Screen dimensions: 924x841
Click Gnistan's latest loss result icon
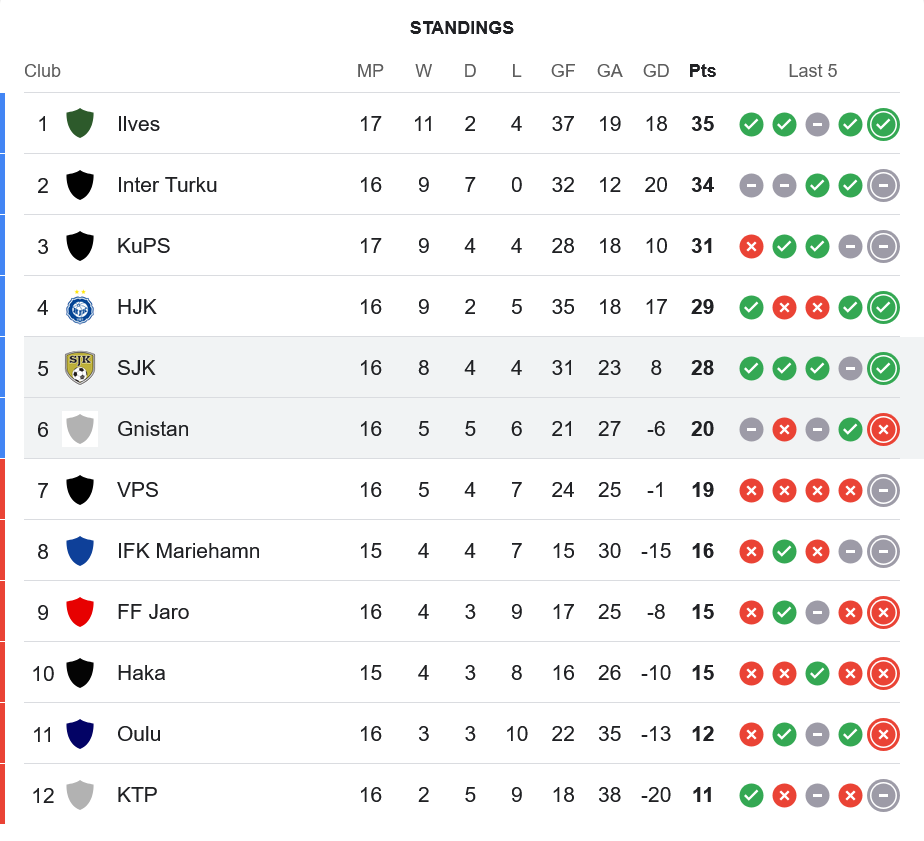point(883,429)
